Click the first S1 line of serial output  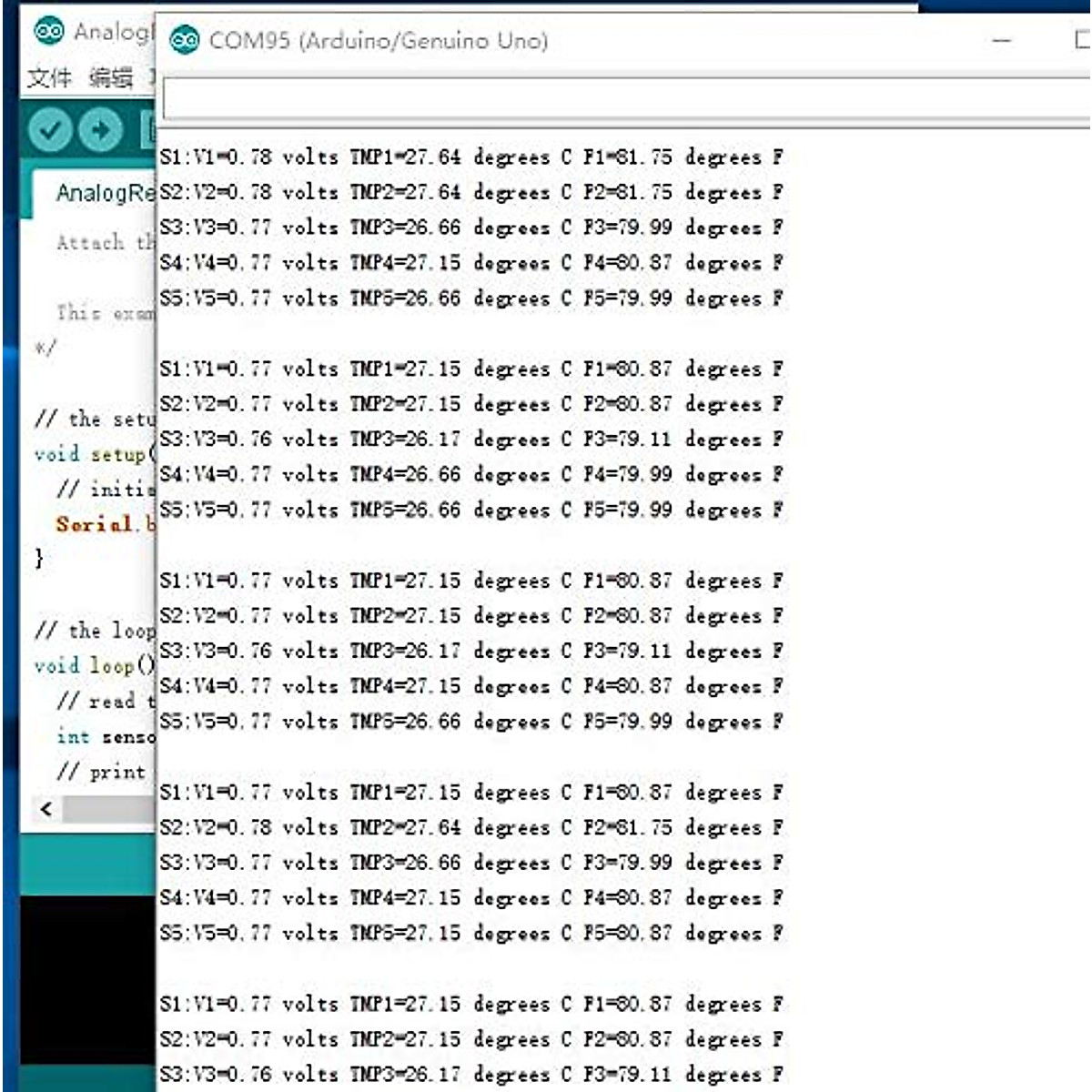[x=470, y=157]
